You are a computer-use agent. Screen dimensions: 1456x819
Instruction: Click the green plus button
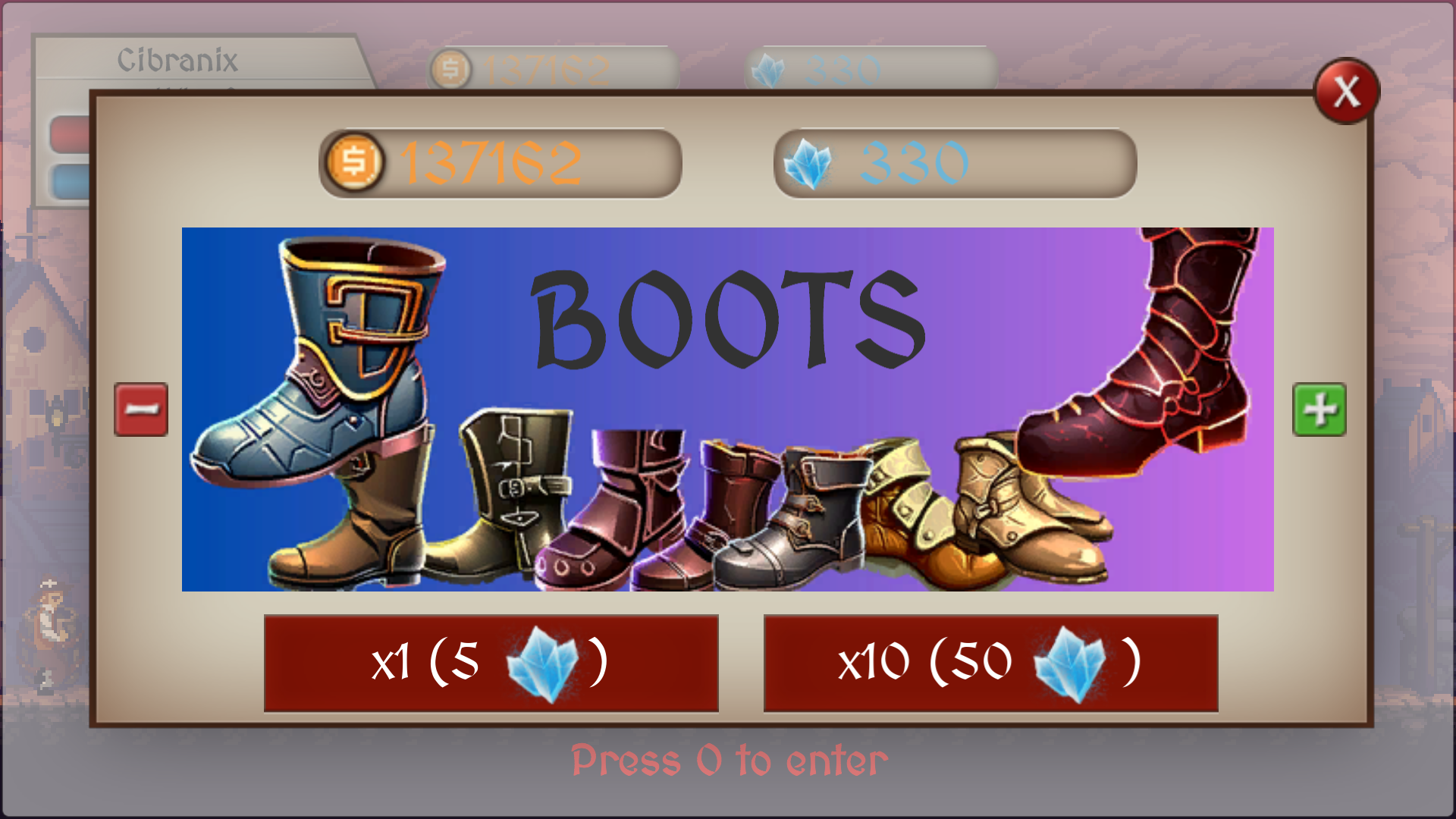tap(1319, 409)
